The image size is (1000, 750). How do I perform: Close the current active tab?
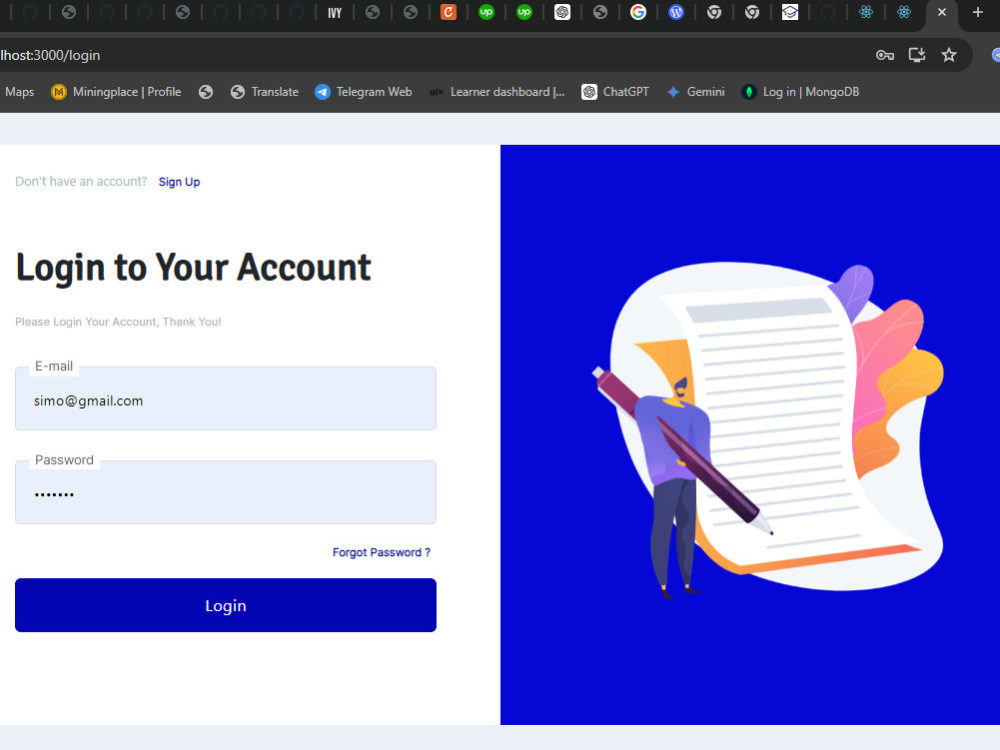click(942, 12)
